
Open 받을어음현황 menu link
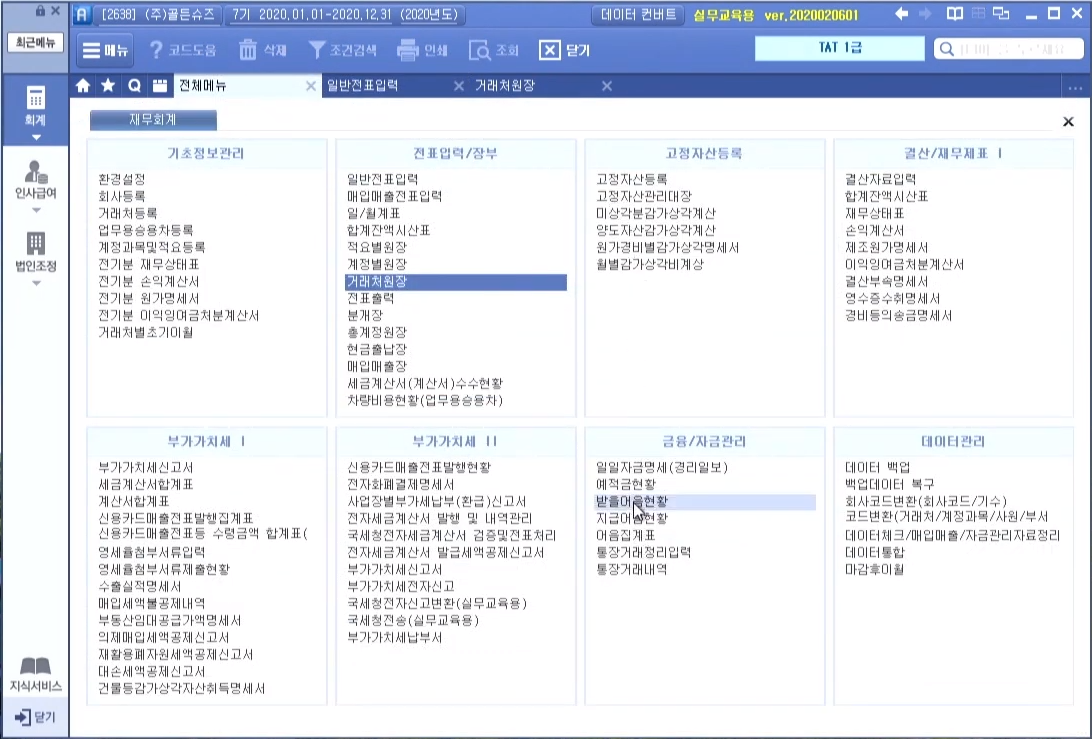632,501
